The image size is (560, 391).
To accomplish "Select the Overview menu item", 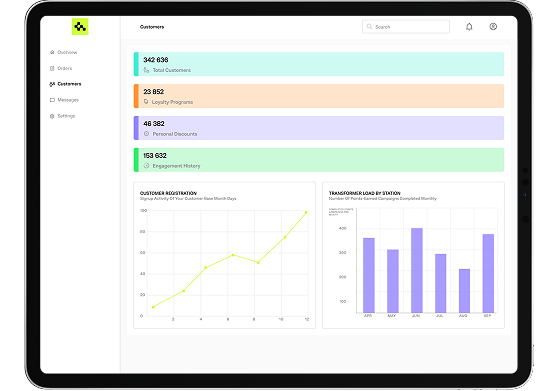I will click(x=64, y=52).
